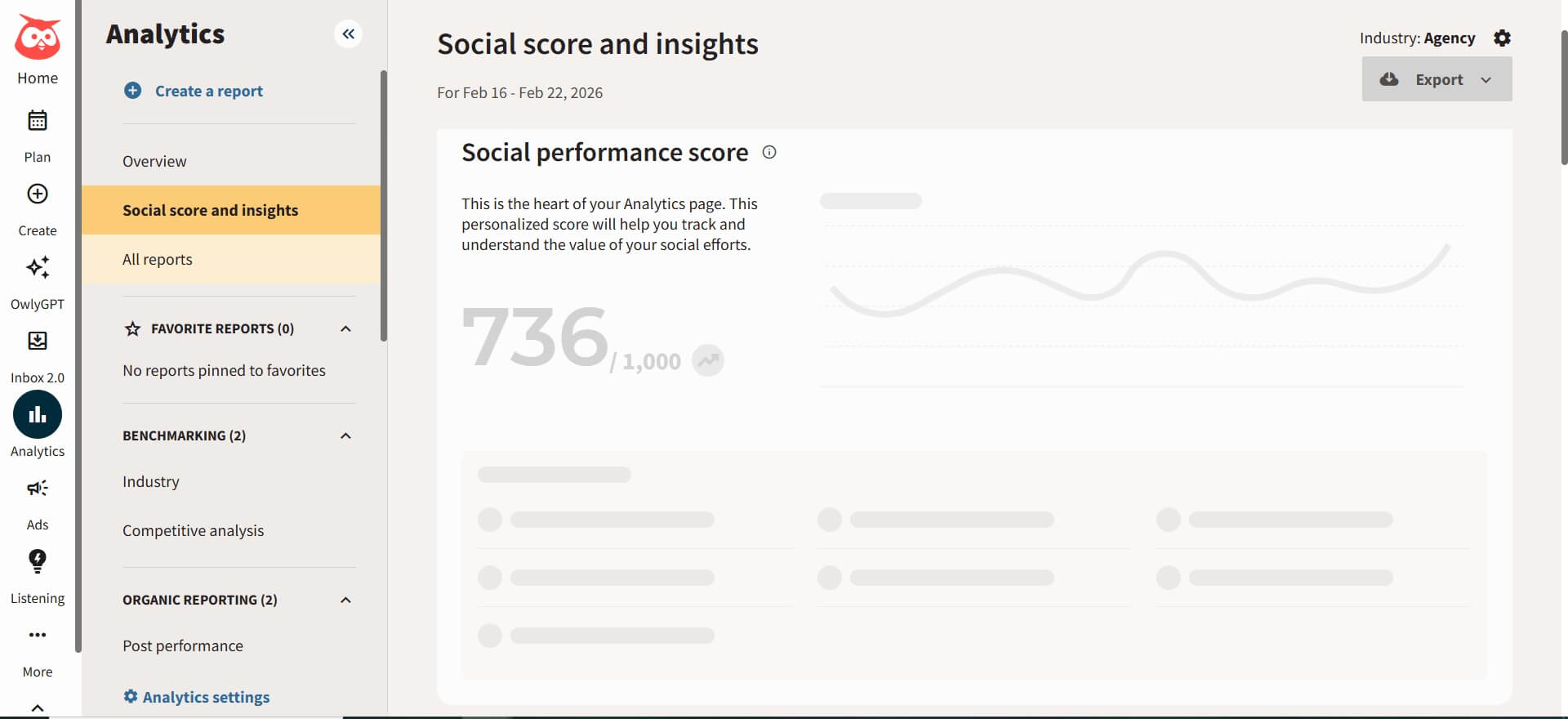The image size is (1568, 719).
Task: Collapse the Analytics sidebar with the double chevron
Action: coord(349,33)
